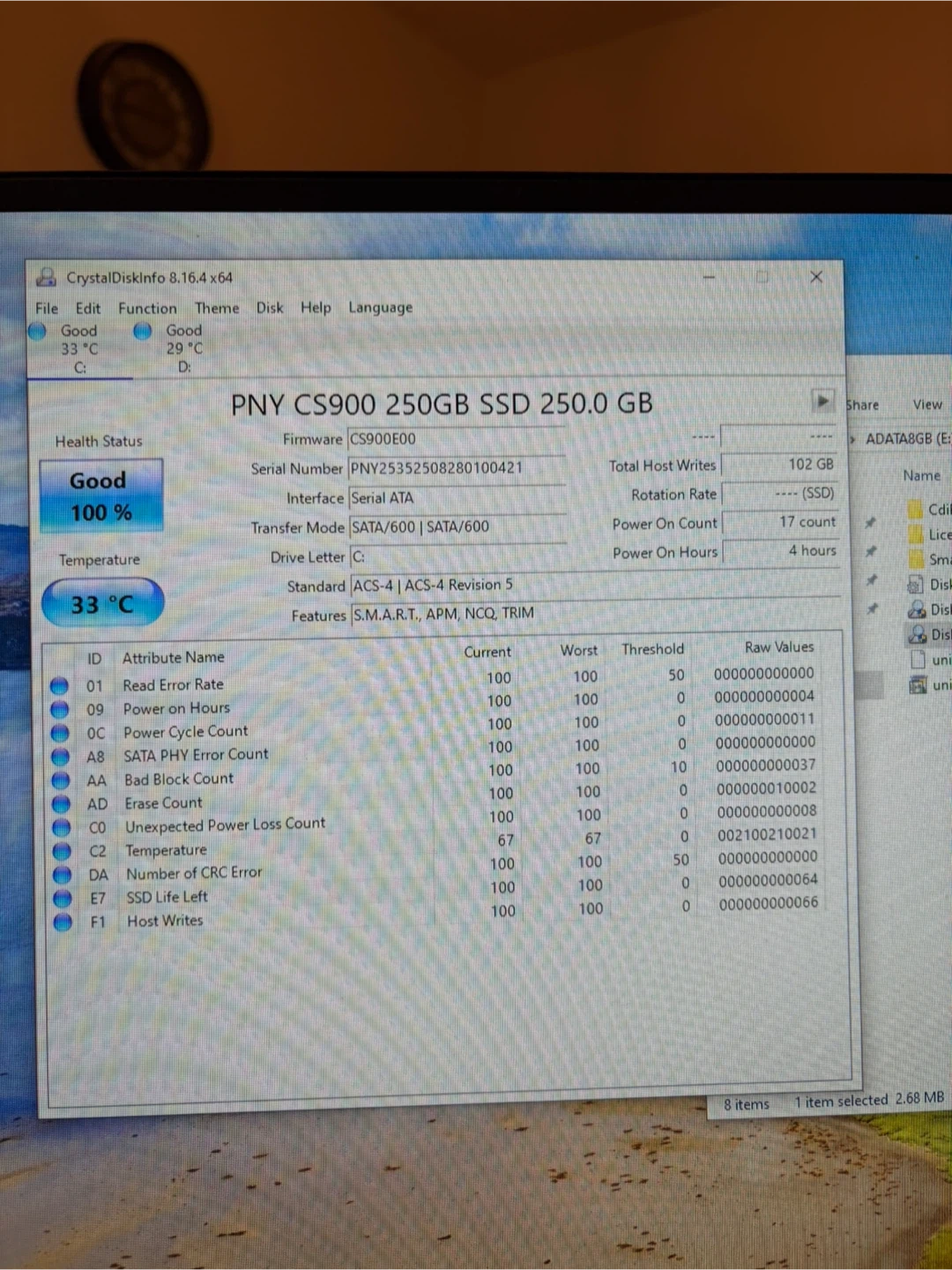Open the File menu
Screen dimensions: 952x1270
[x=47, y=308]
